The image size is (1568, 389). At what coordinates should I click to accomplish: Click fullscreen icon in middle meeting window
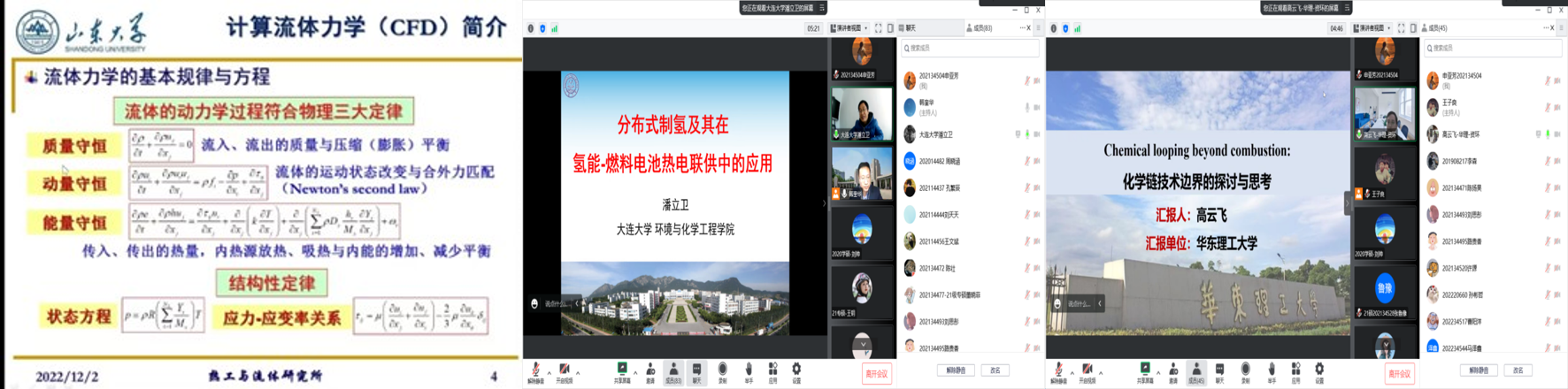click(878, 28)
